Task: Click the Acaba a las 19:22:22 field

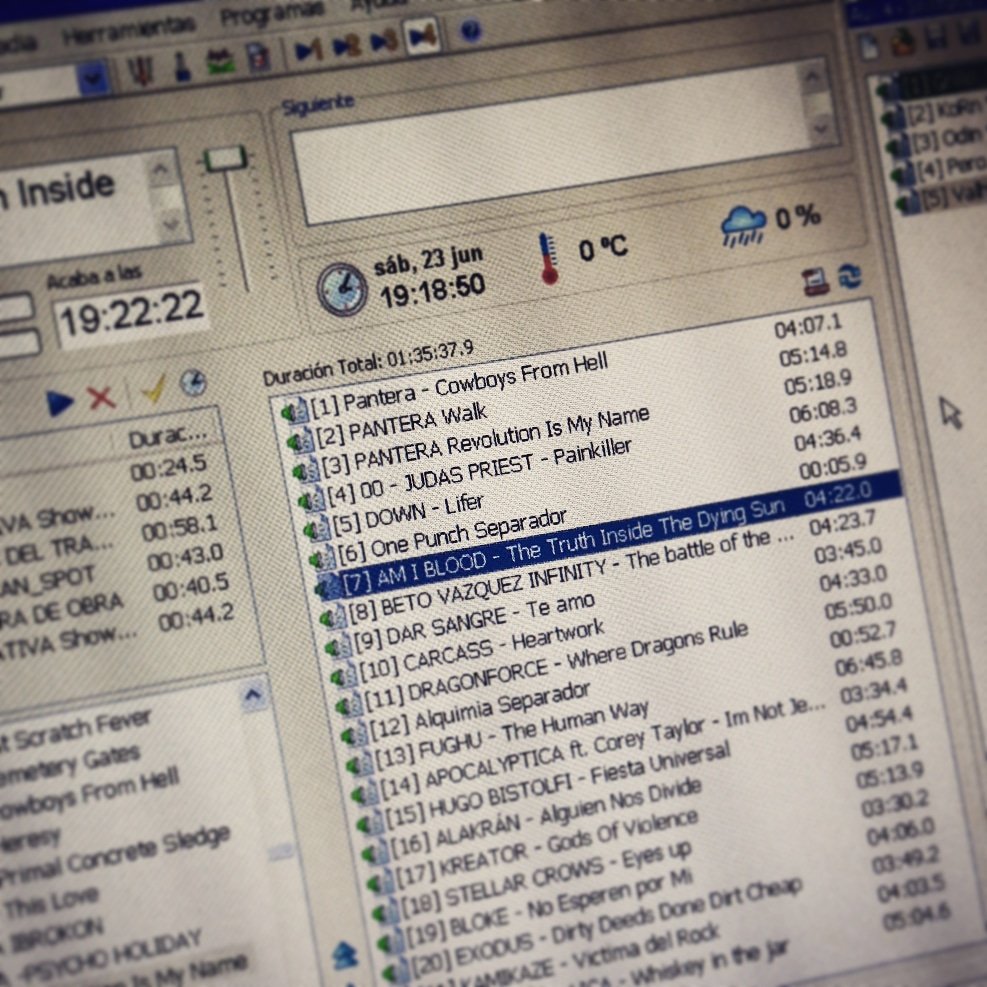Action: 131,314
